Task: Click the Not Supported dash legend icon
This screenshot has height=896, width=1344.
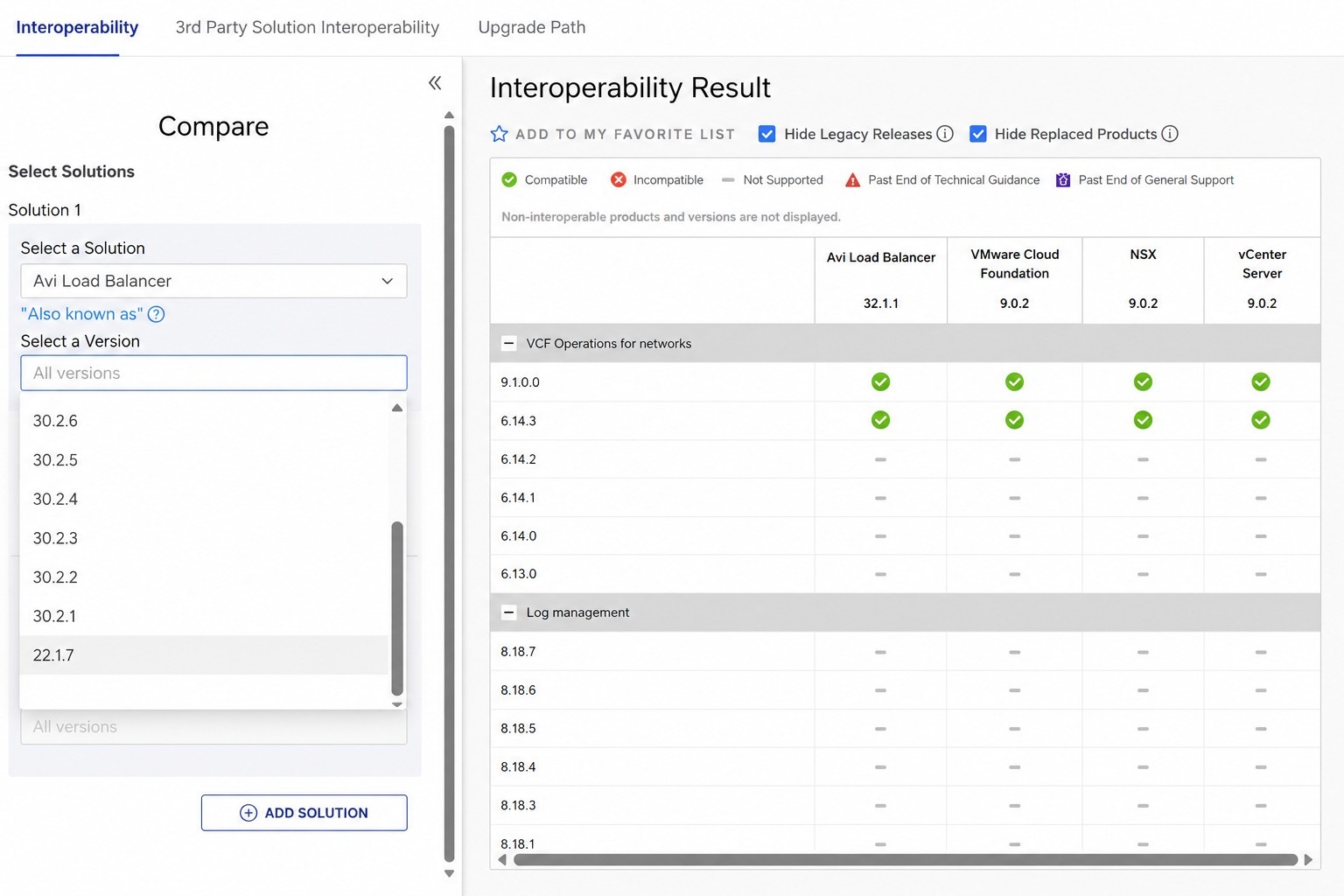Action: tap(728, 180)
